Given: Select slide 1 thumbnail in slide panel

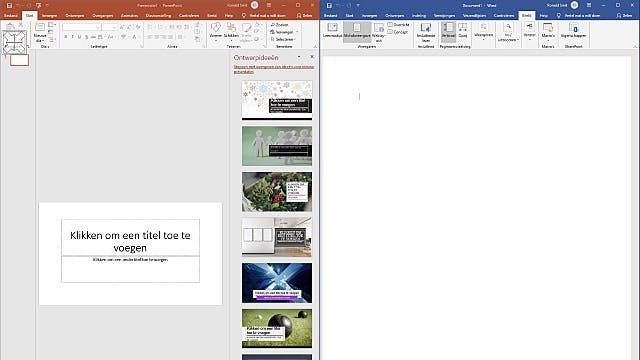Looking at the screenshot, I should [x=19, y=60].
